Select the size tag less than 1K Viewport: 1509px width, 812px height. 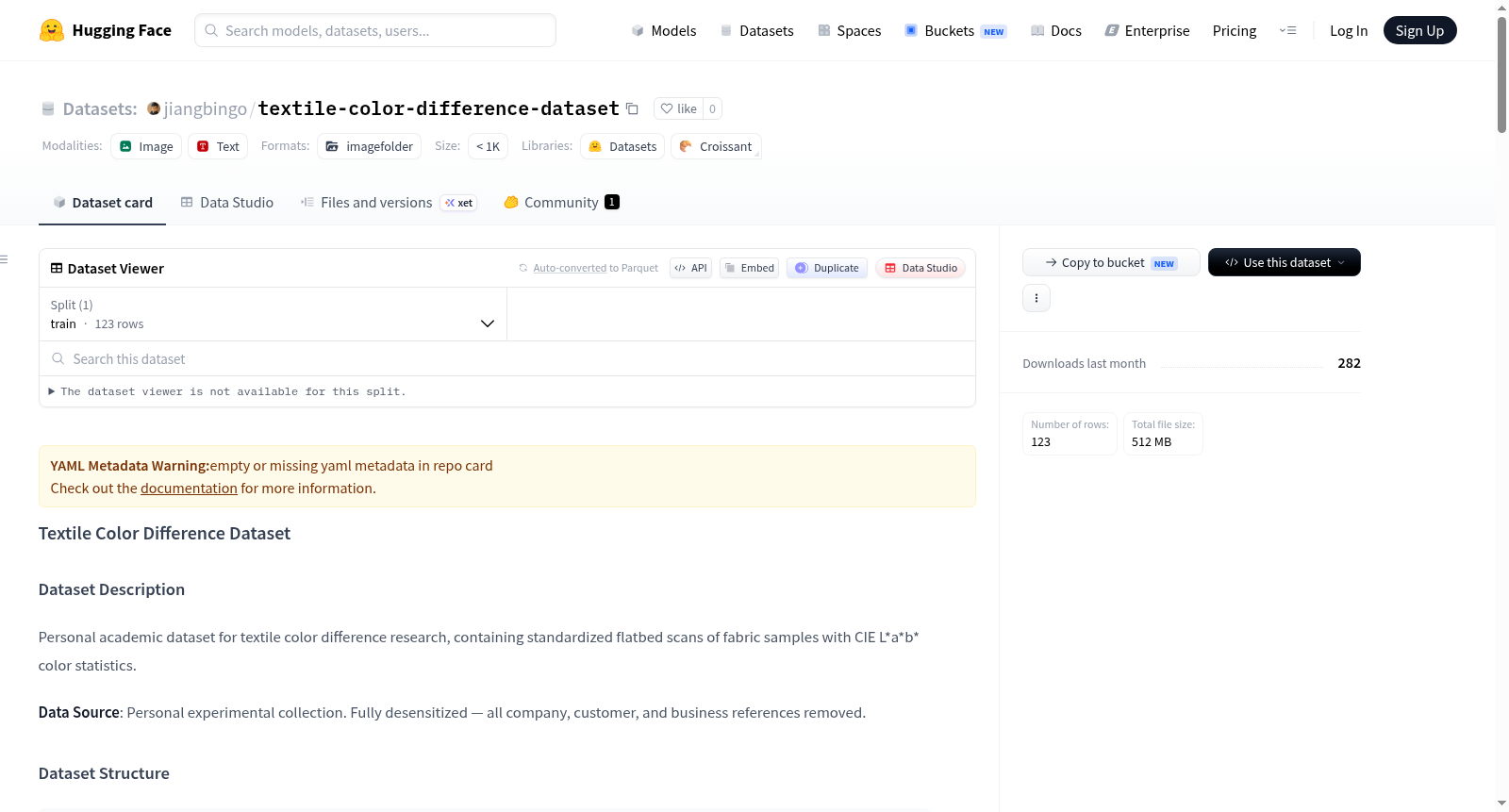[488, 146]
